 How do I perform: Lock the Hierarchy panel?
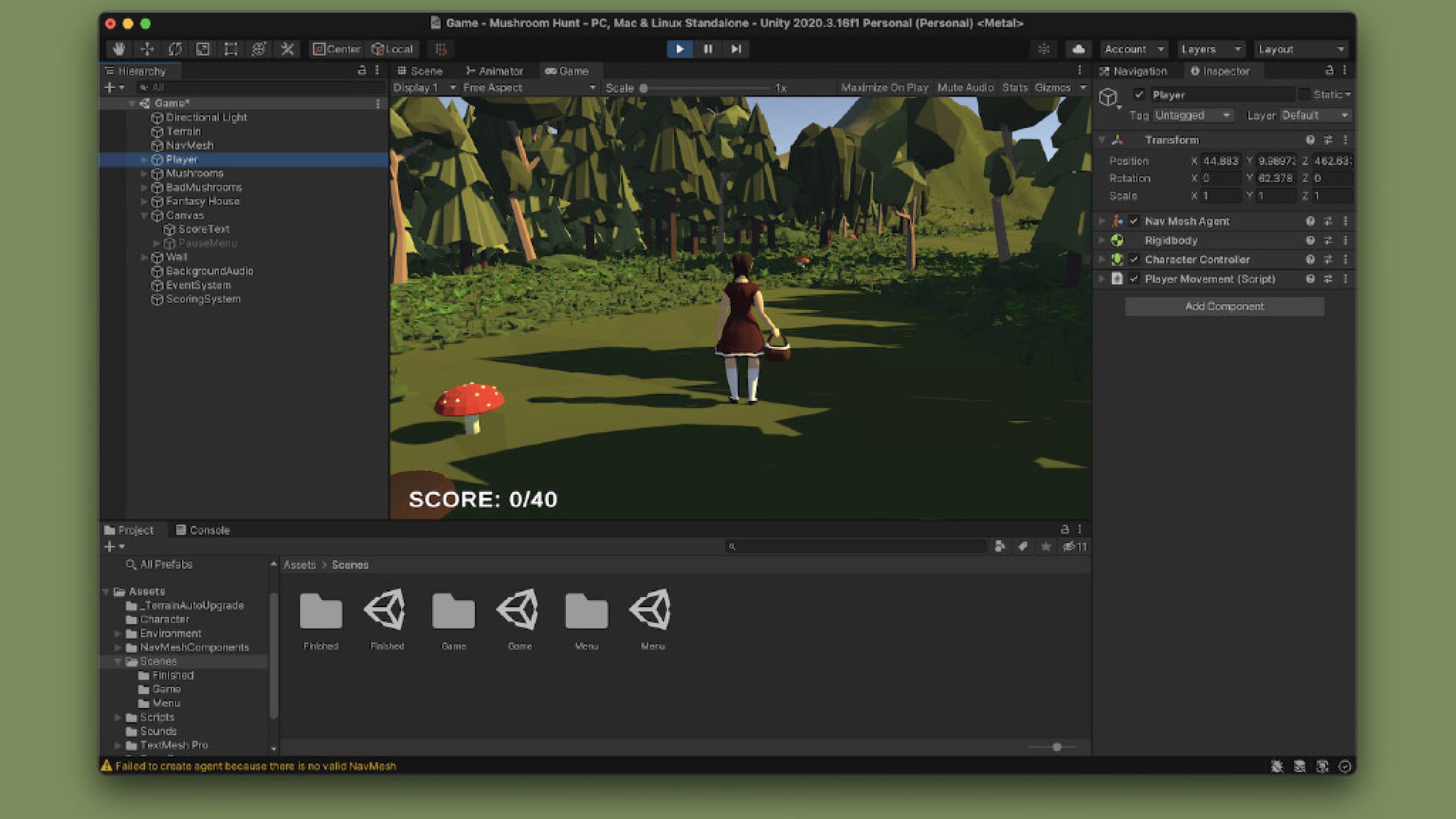pos(362,70)
